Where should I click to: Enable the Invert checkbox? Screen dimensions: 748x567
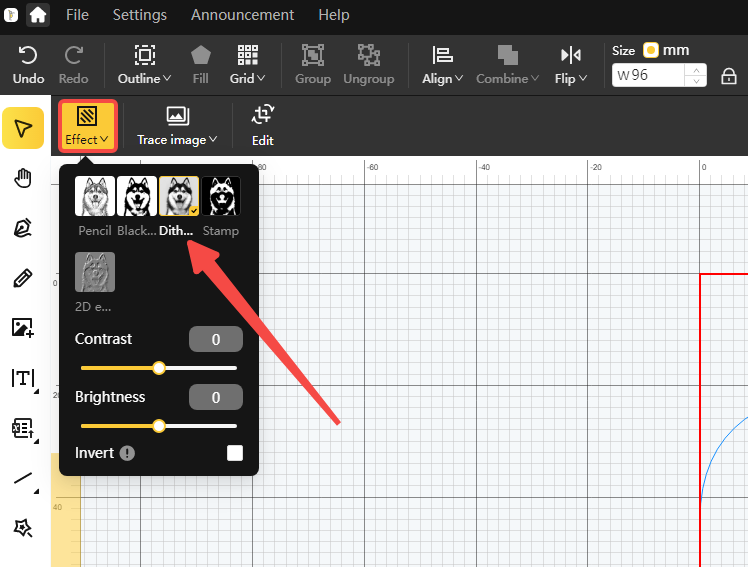pos(235,453)
